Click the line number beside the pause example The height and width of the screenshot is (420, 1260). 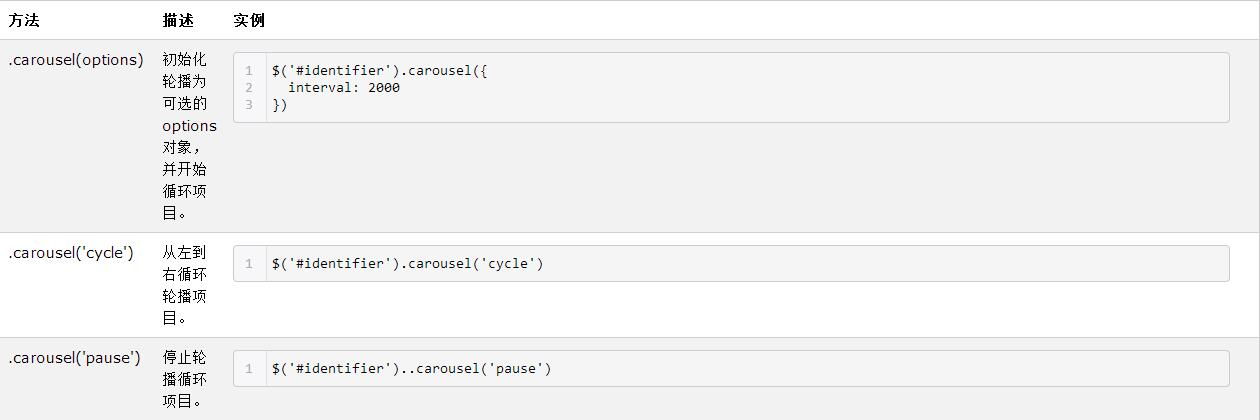click(249, 369)
